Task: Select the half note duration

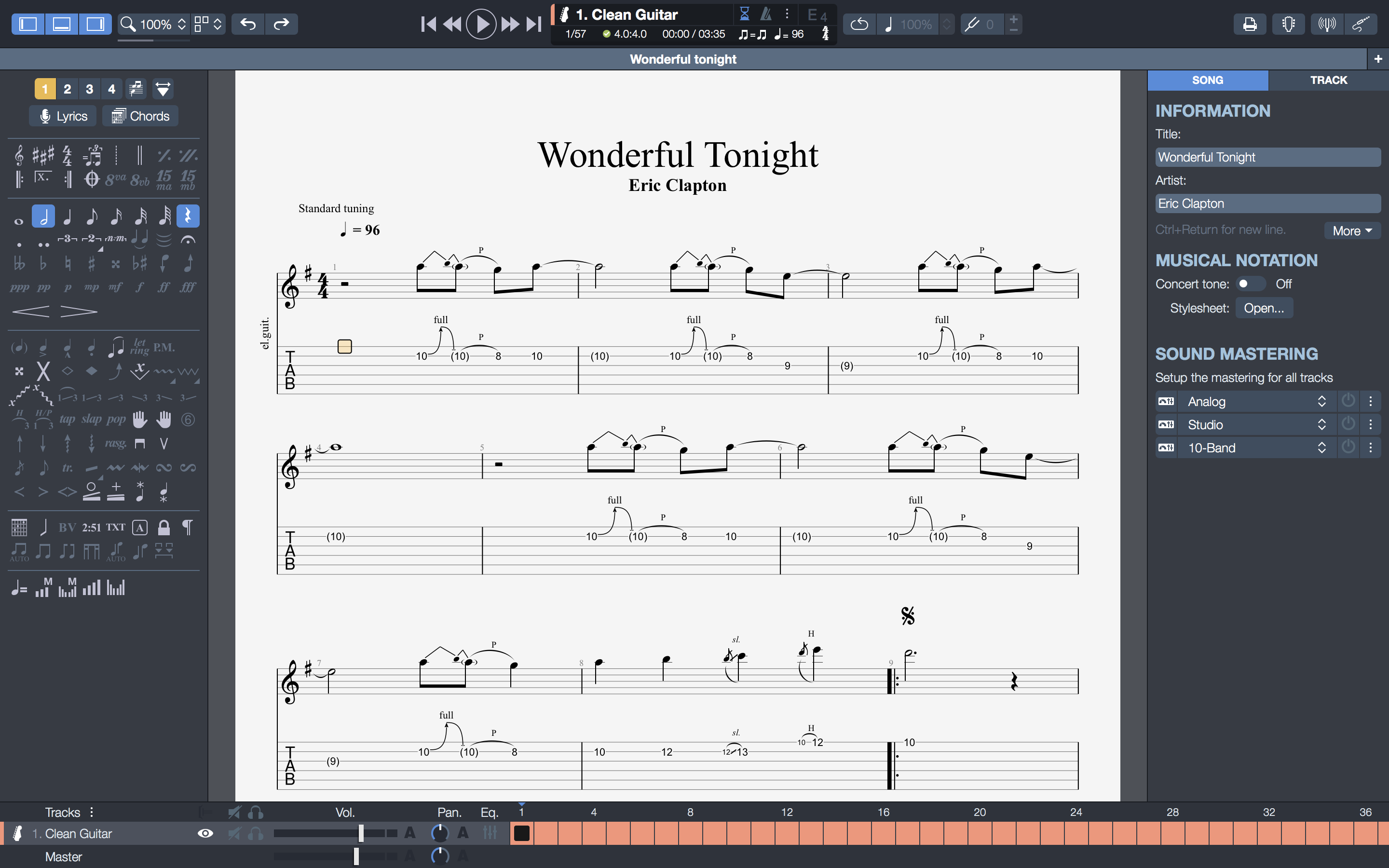Action: (43, 217)
